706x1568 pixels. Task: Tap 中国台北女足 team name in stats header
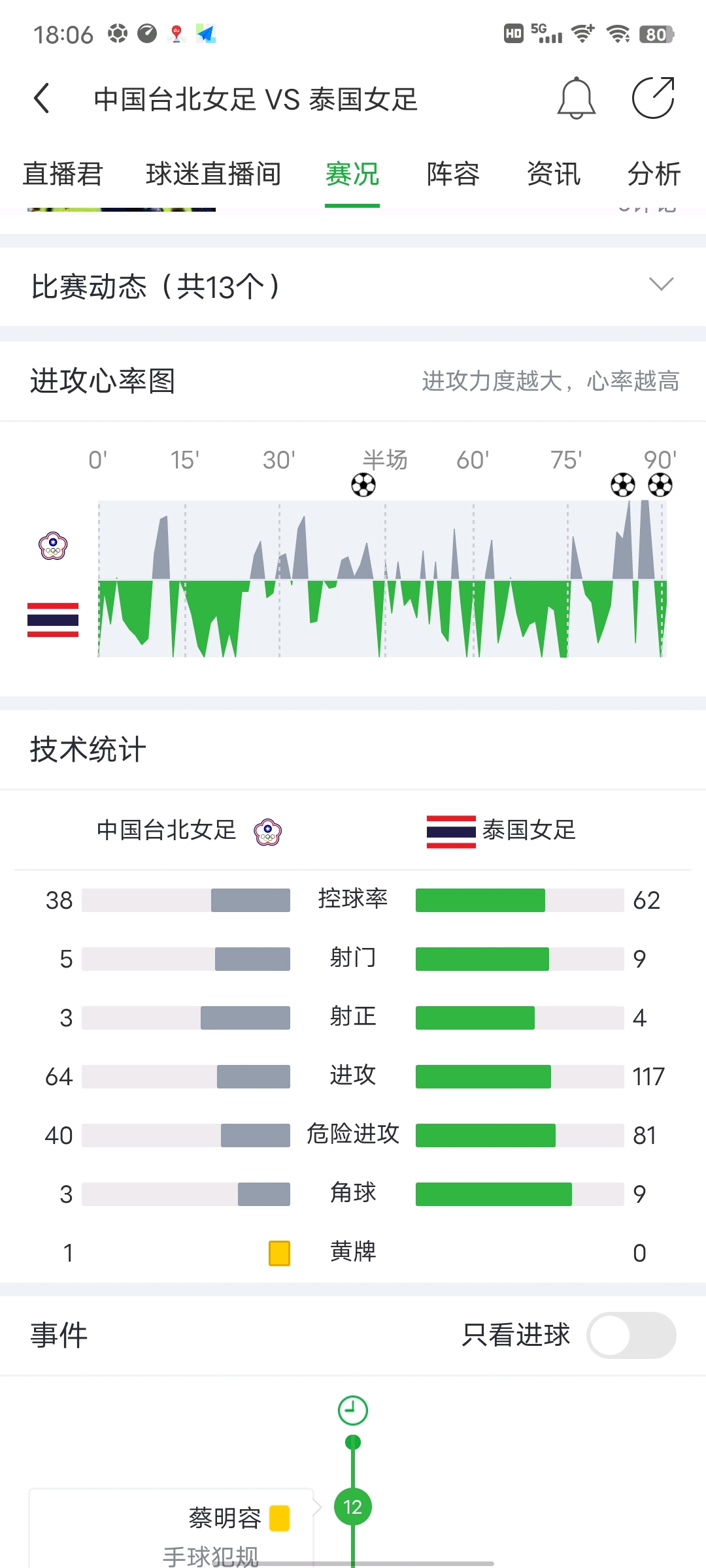coord(167,830)
